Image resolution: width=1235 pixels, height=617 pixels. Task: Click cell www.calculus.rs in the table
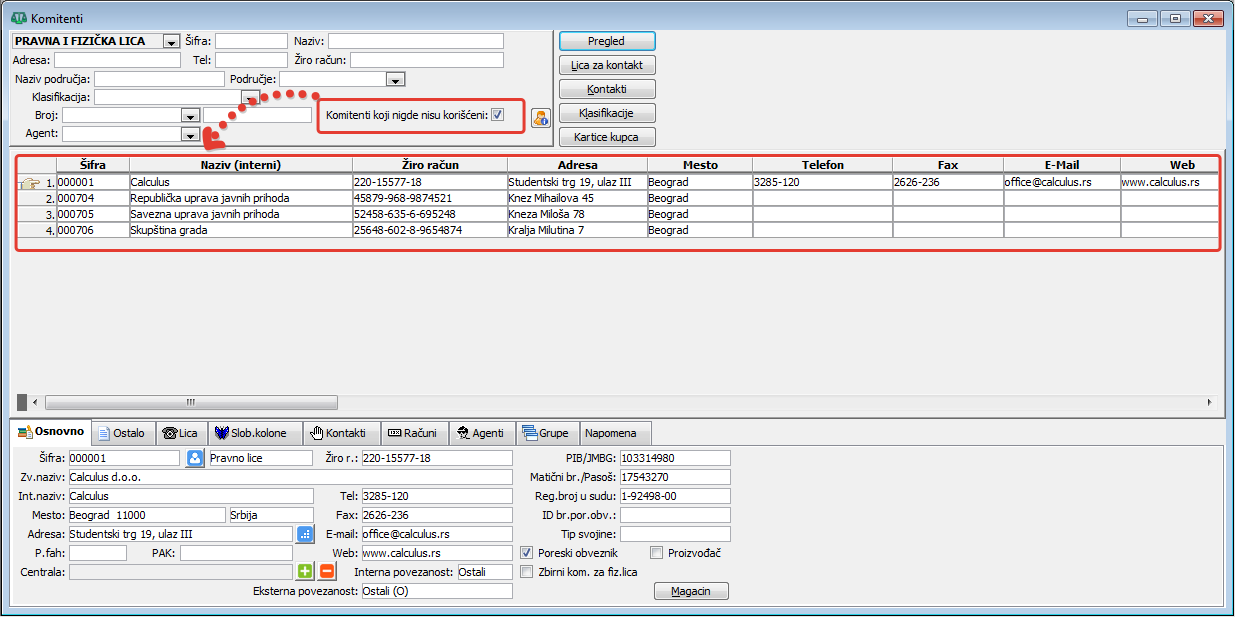tap(1168, 183)
